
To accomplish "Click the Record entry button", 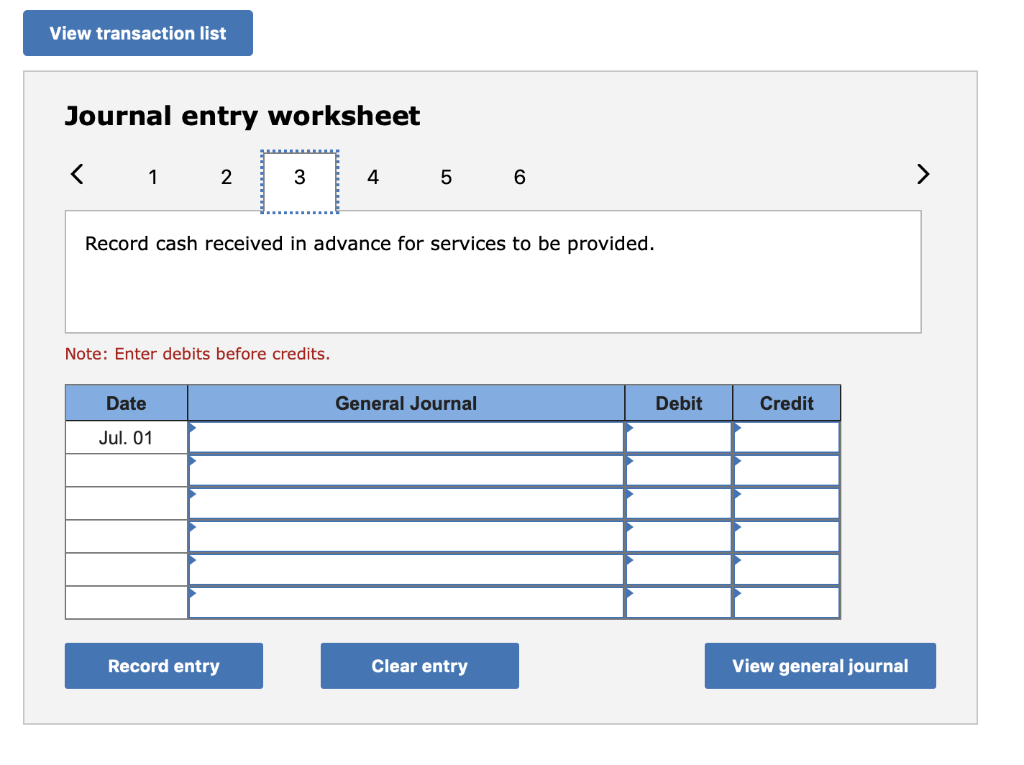I will coord(163,665).
